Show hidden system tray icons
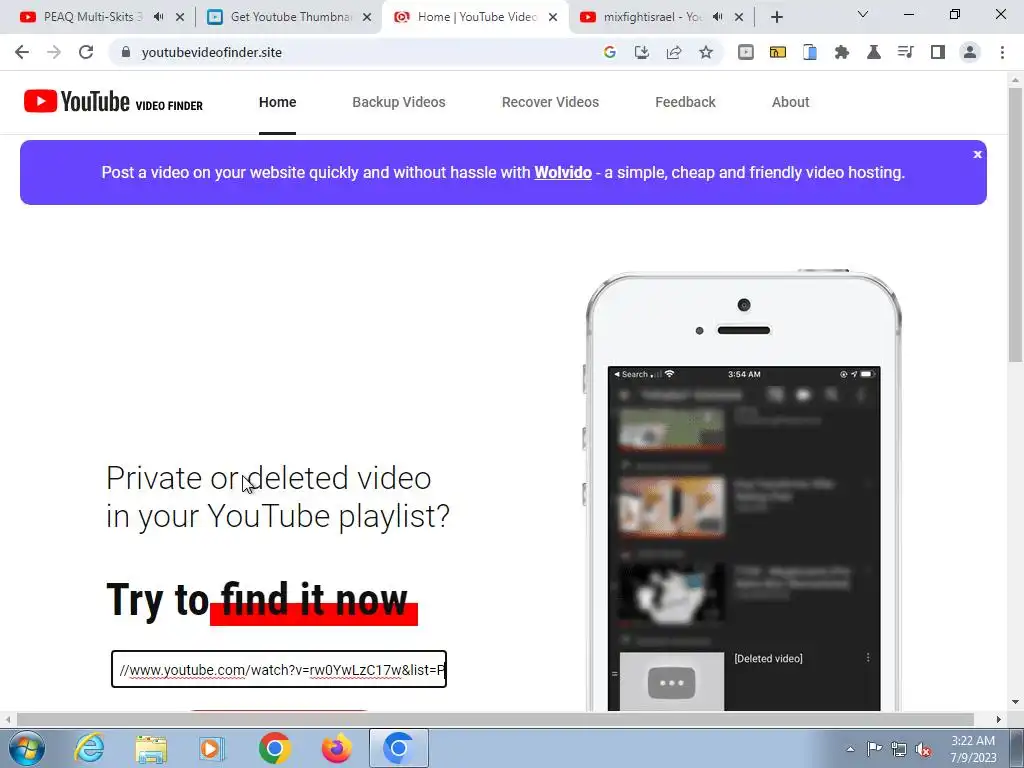The height and width of the screenshot is (768, 1024). pyautogui.click(x=850, y=749)
